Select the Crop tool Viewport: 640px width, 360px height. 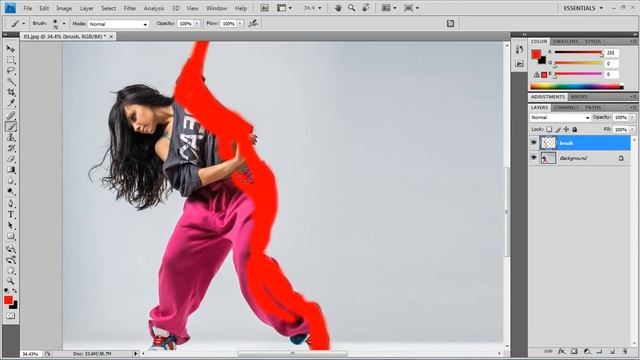tap(11, 93)
